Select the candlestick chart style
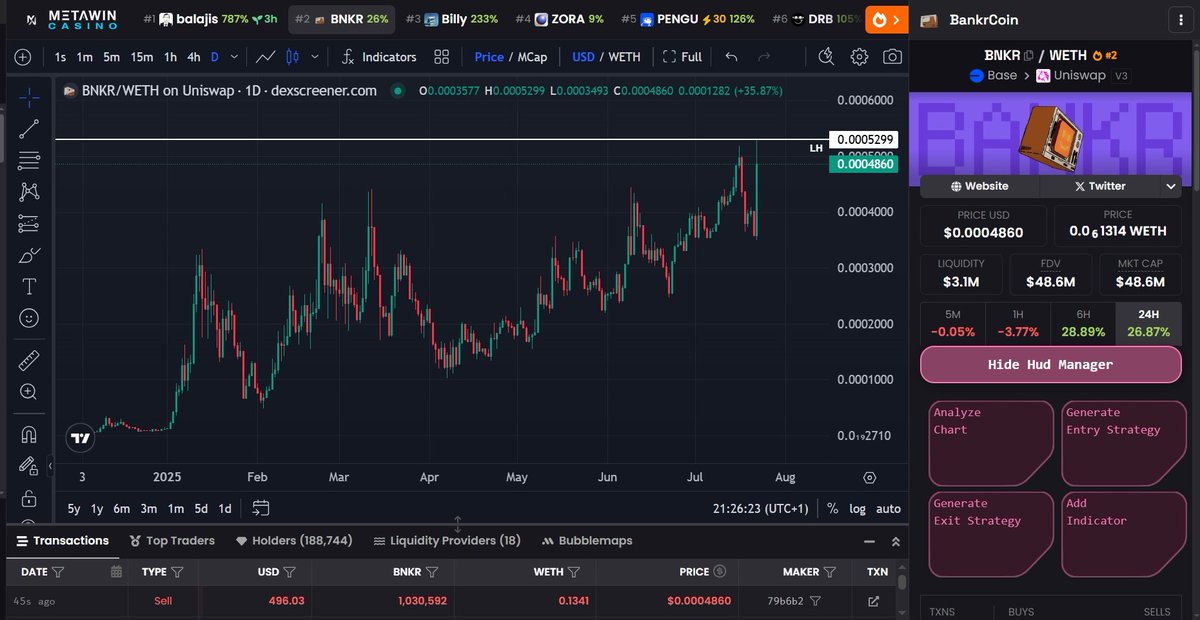This screenshot has height=620, width=1200. [294, 57]
